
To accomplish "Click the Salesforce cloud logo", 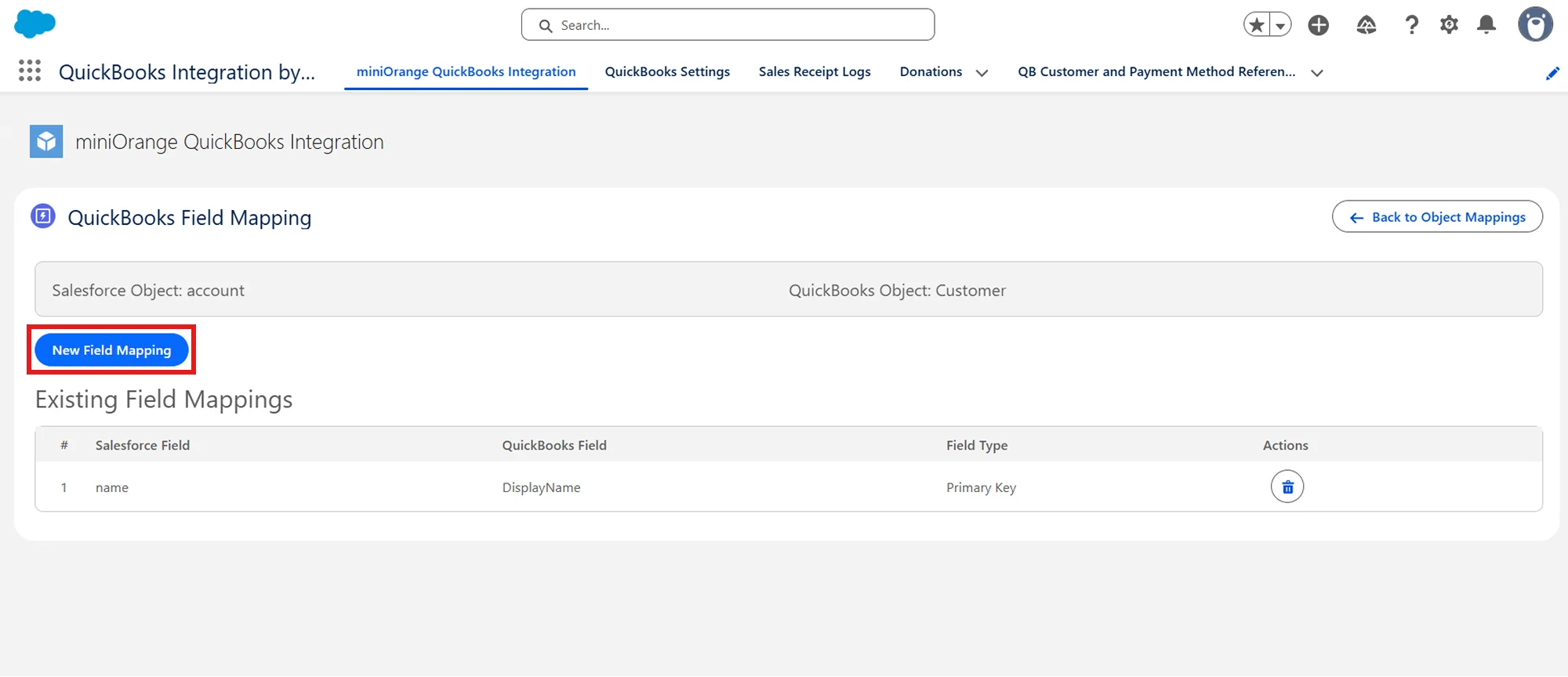I will pos(35,24).
